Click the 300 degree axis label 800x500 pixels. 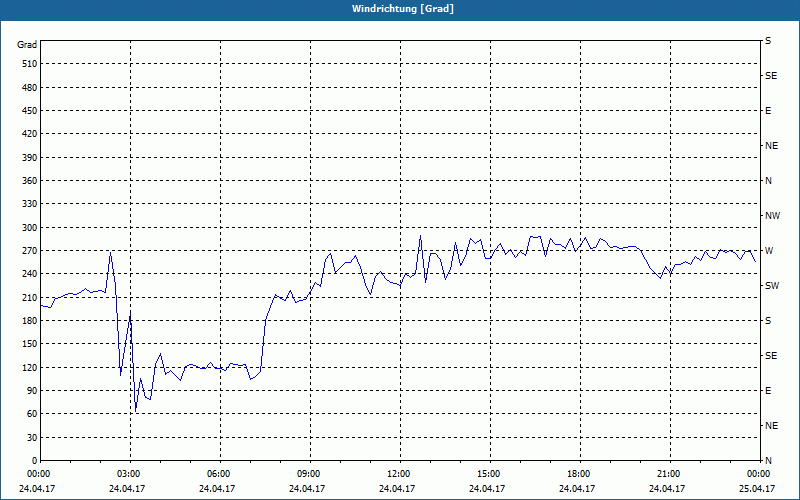tap(30, 228)
